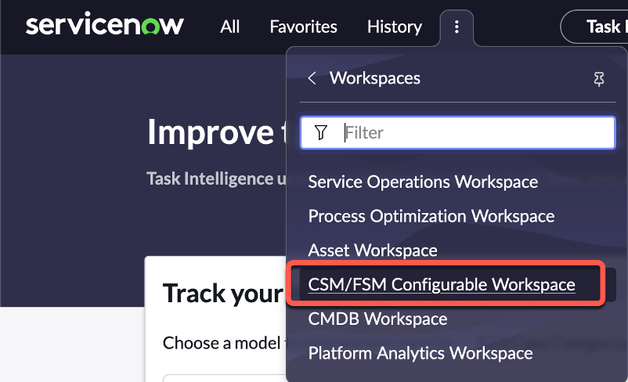This screenshot has width=628, height=382.
Task: Open Process Optimization Workspace
Action: coord(431,216)
